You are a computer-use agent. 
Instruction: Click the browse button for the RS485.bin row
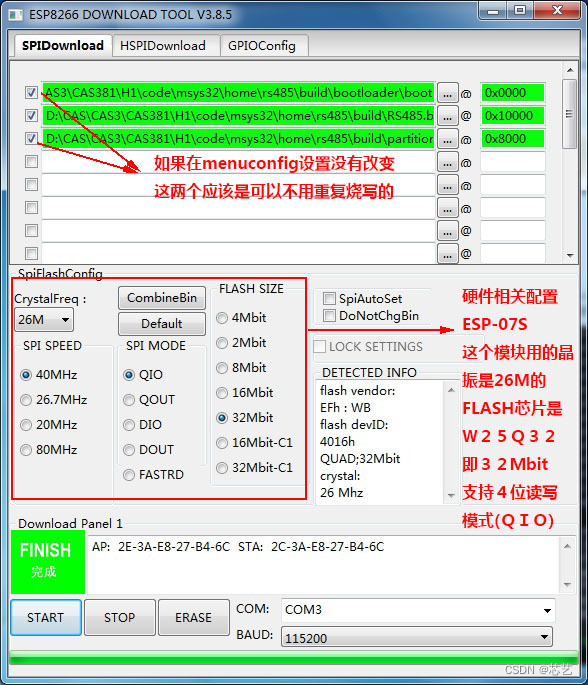point(447,116)
